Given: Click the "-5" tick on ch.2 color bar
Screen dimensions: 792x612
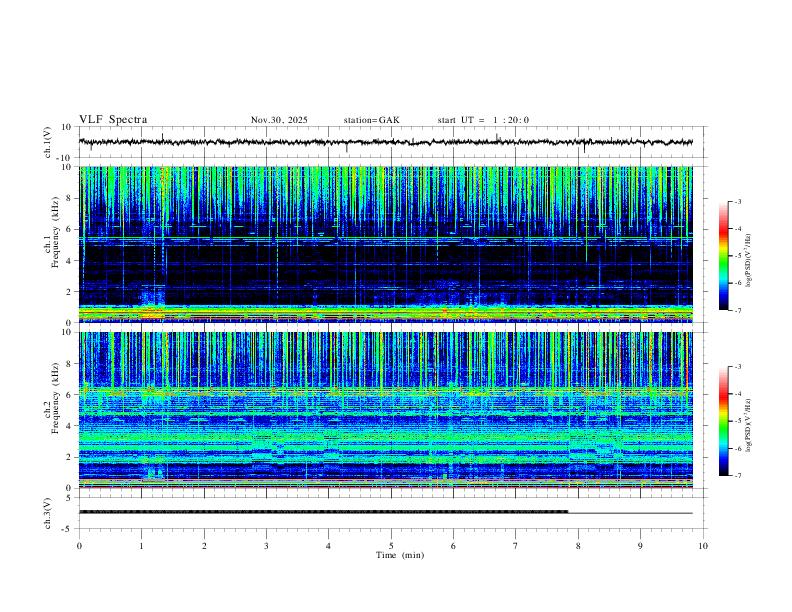Looking at the screenshot, I should (738, 421).
